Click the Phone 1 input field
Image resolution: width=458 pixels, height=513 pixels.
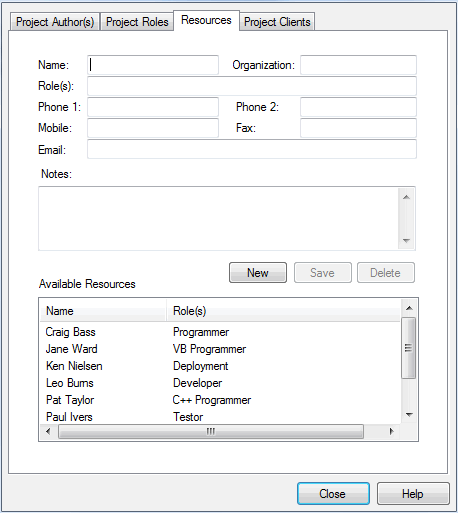(x=153, y=107)
